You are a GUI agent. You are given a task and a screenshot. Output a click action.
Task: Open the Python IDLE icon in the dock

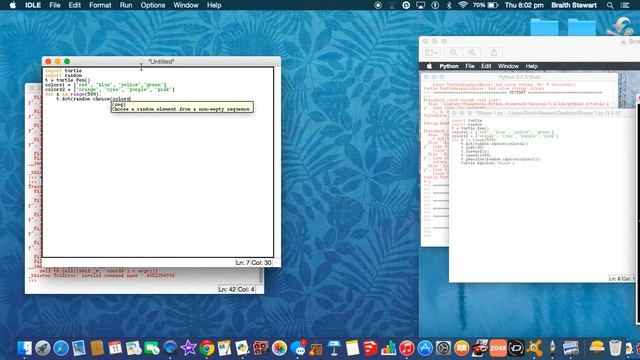pos(242,348)
